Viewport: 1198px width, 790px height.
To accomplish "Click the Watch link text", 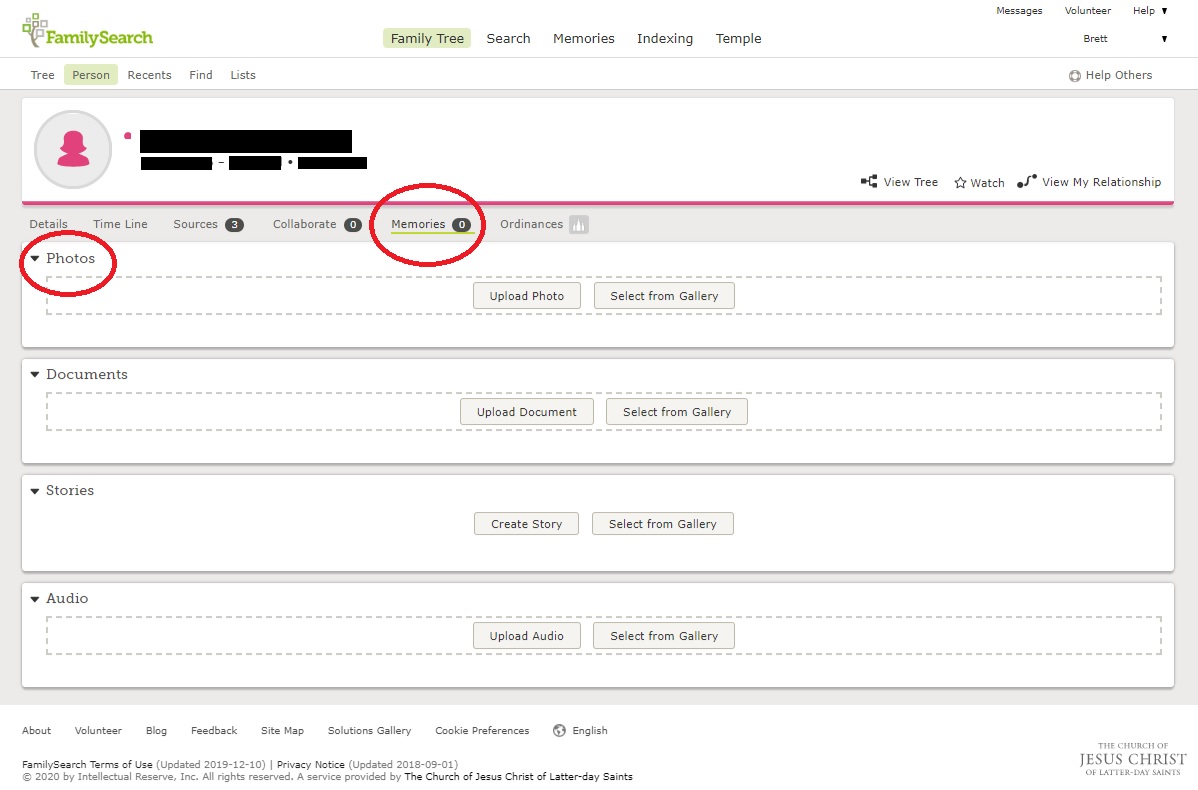I will tap(987, 183).
